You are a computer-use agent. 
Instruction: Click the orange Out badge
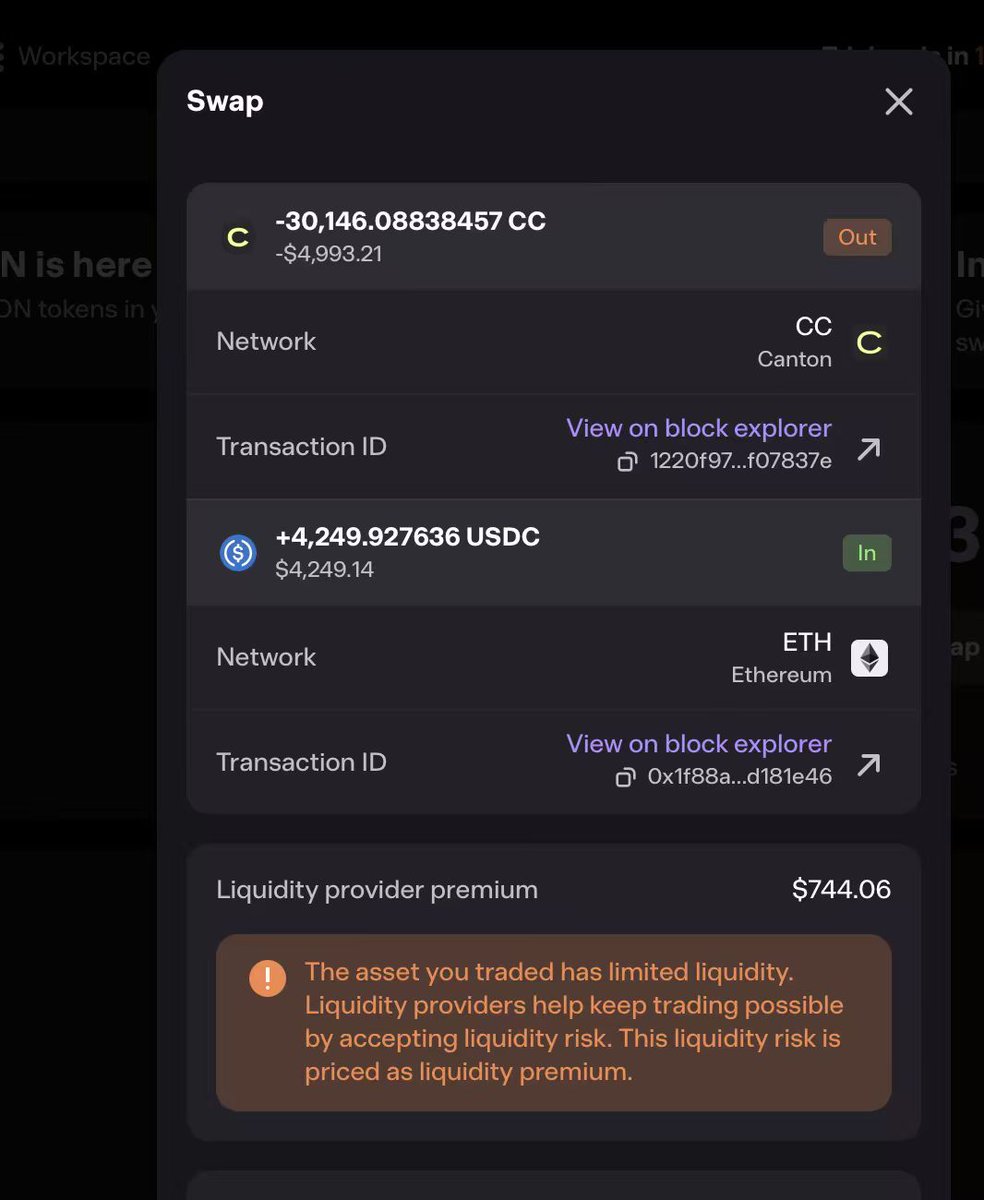(x=857, y=237)
